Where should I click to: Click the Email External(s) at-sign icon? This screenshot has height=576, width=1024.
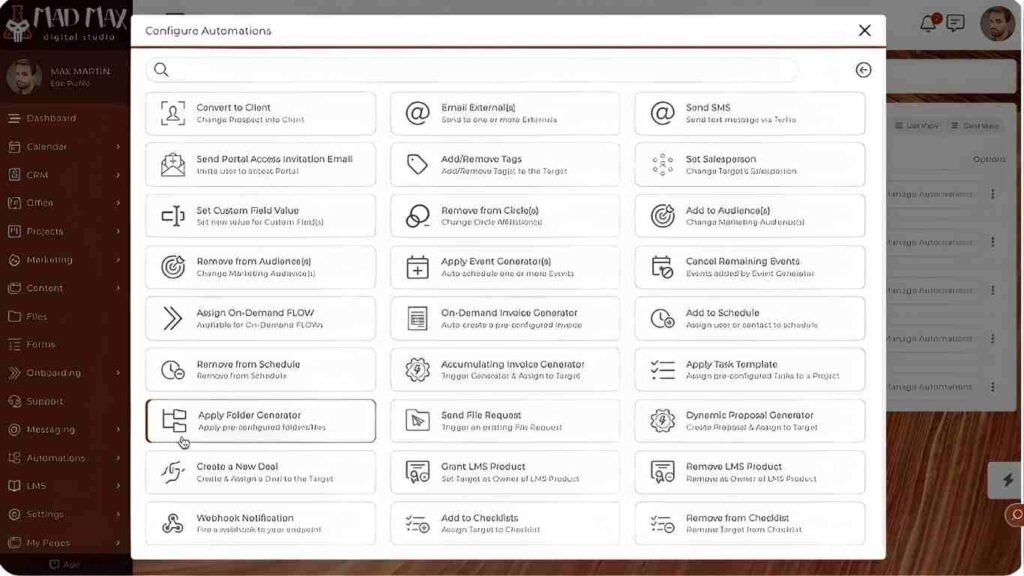tap(418, 113)
